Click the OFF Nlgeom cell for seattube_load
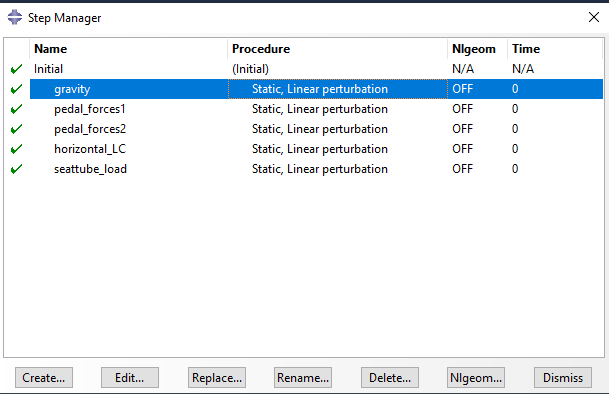Image resolution: width=609 pixels, height=394 pixels. coord(463,169)
